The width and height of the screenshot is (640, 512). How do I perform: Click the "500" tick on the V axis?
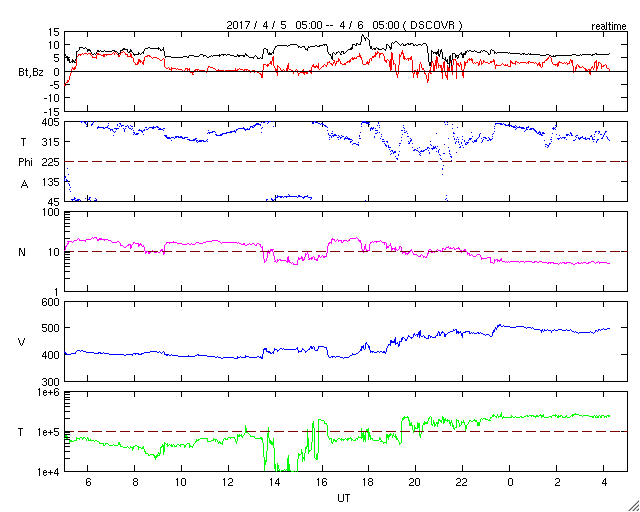click(51, 328)
